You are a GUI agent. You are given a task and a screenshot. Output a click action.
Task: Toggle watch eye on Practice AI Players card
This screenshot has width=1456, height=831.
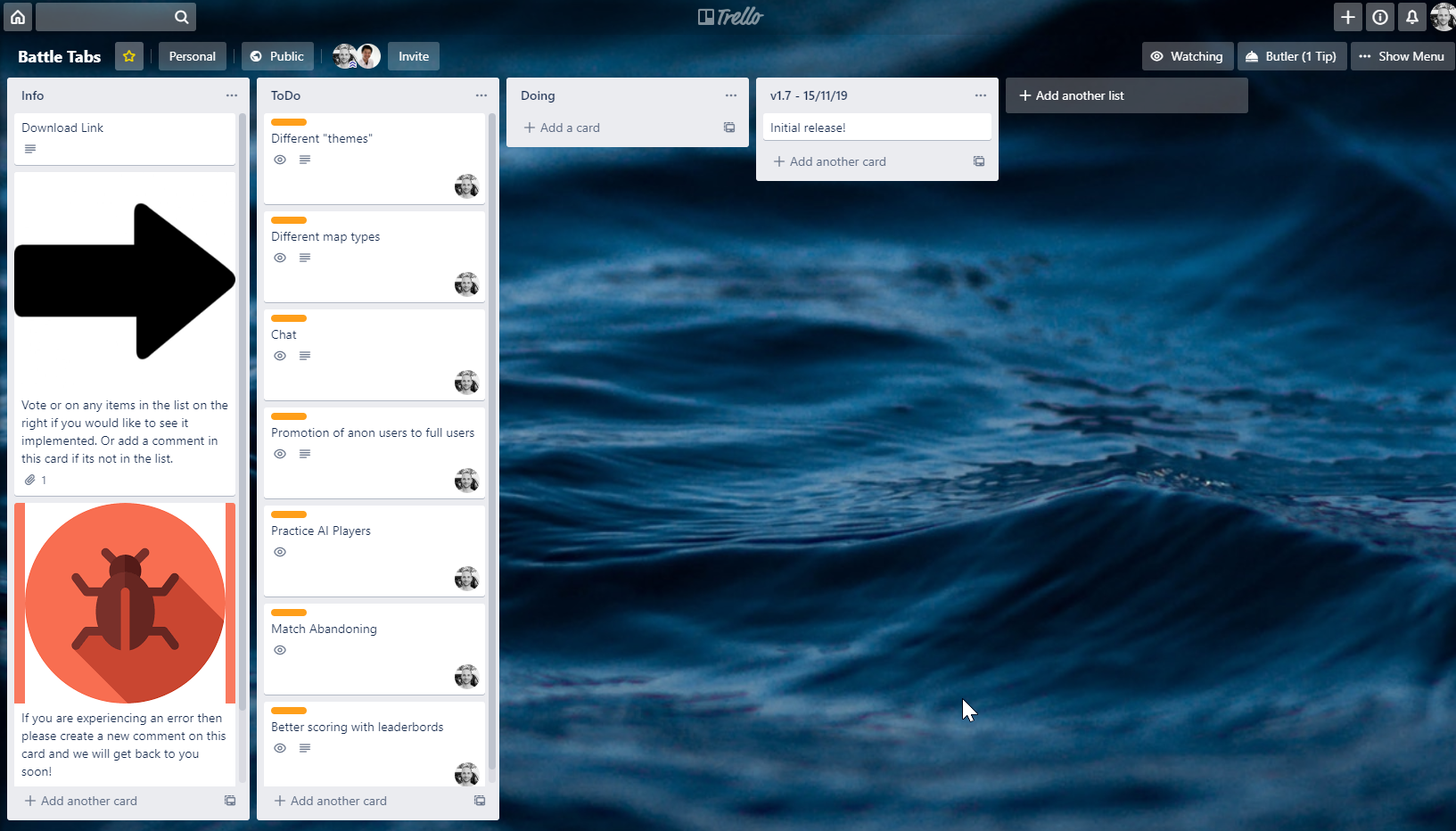tap(280, 552)
